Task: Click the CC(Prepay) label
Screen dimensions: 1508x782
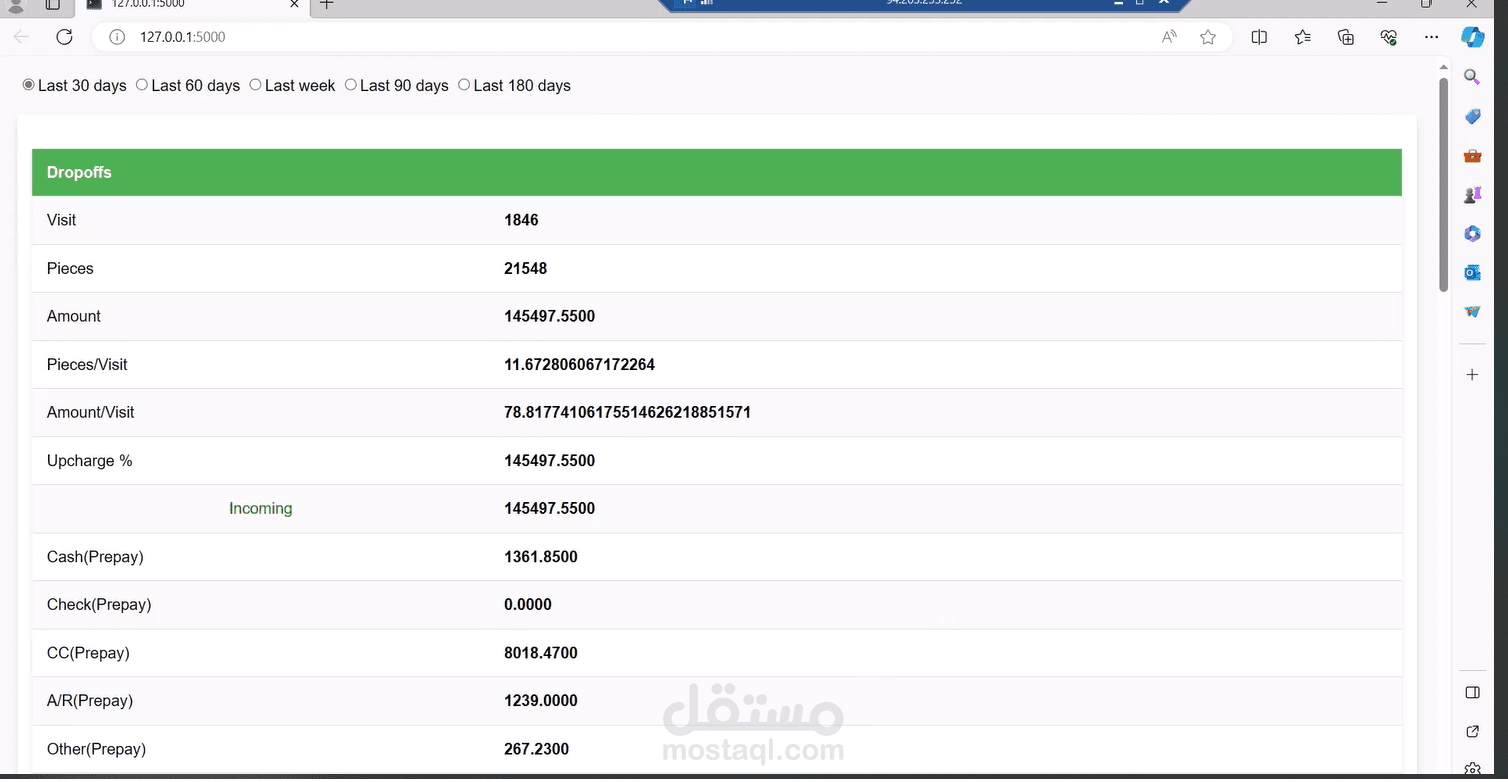Action: coord(88,653)
